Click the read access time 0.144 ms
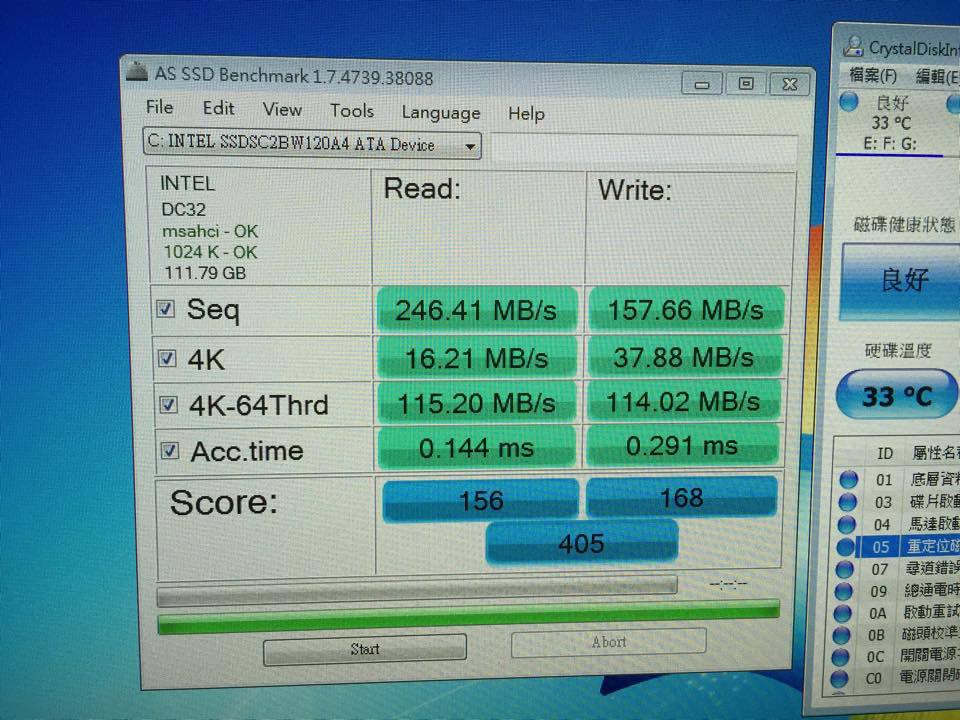 coord(476,448)
